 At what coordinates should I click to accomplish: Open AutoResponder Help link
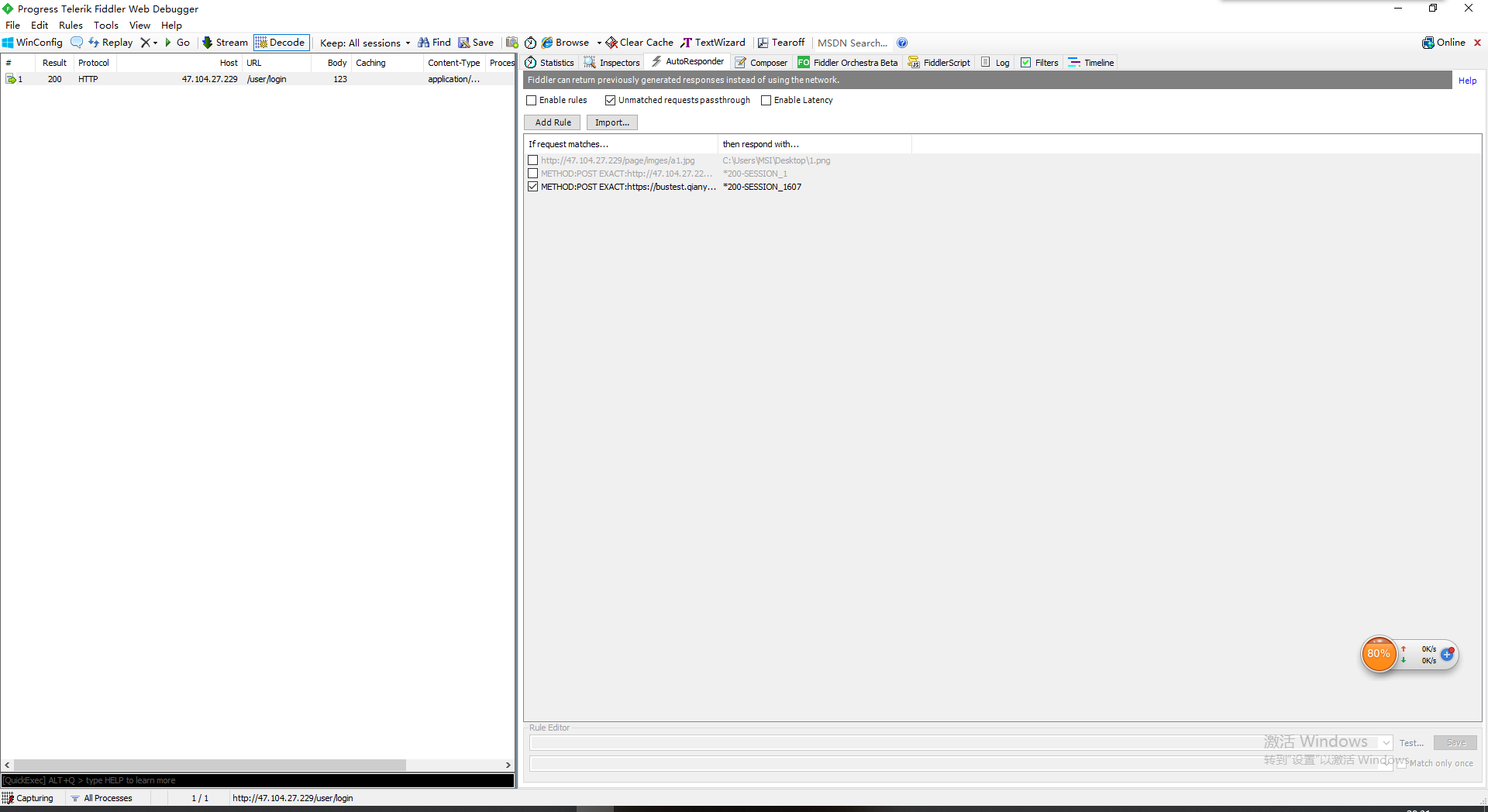pos(1468,81)
